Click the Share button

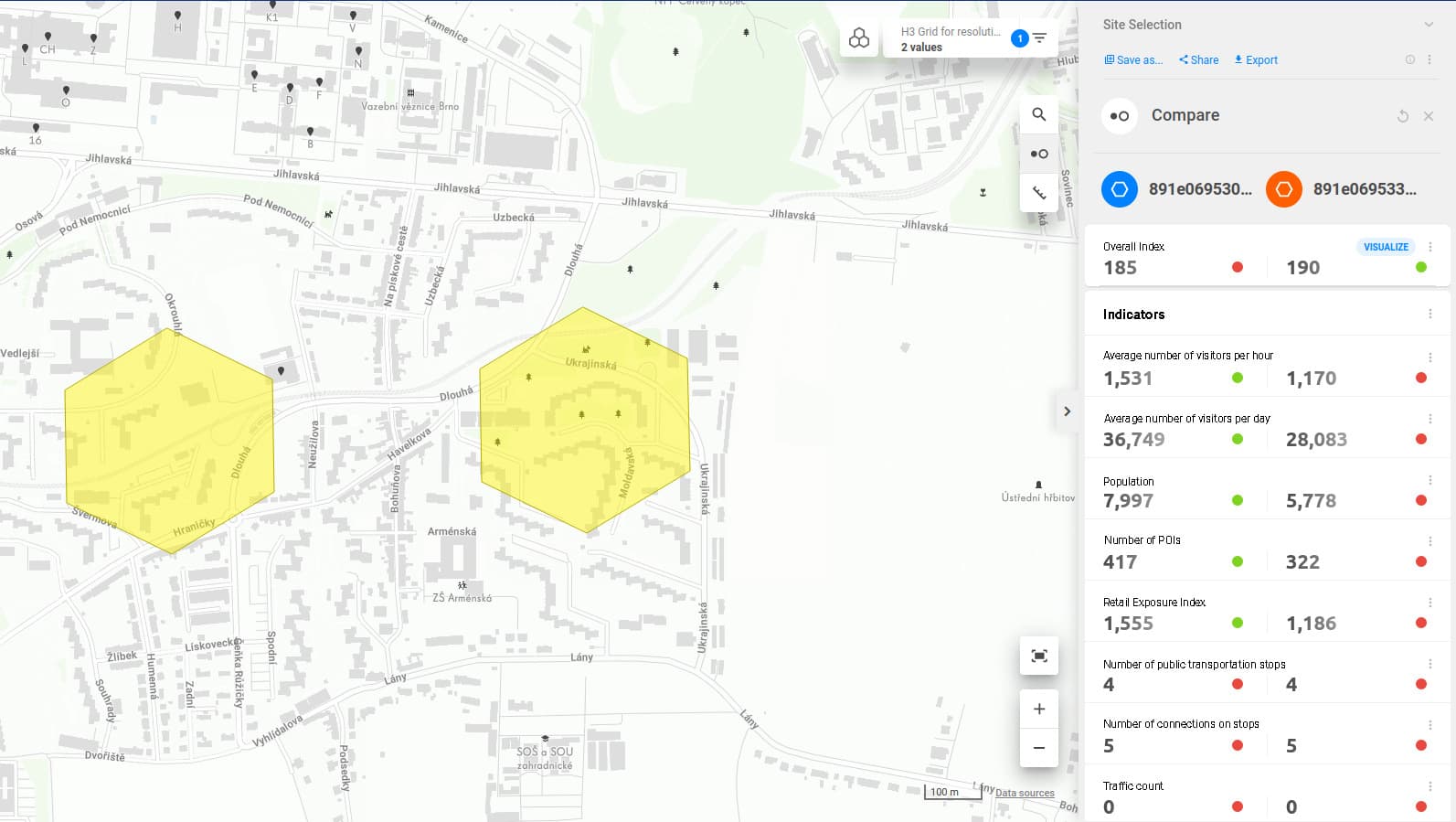point(1198,60)
